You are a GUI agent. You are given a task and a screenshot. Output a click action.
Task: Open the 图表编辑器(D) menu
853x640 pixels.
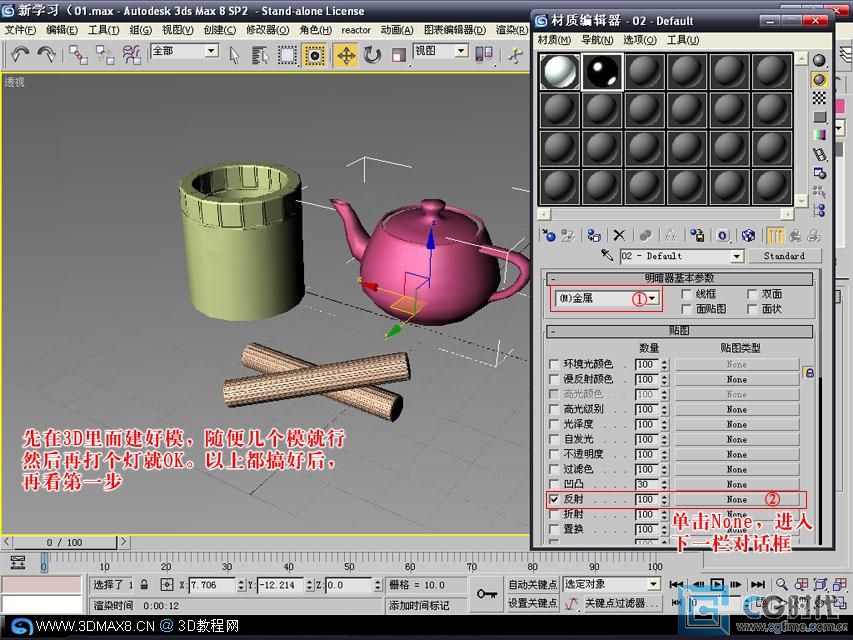455,30
